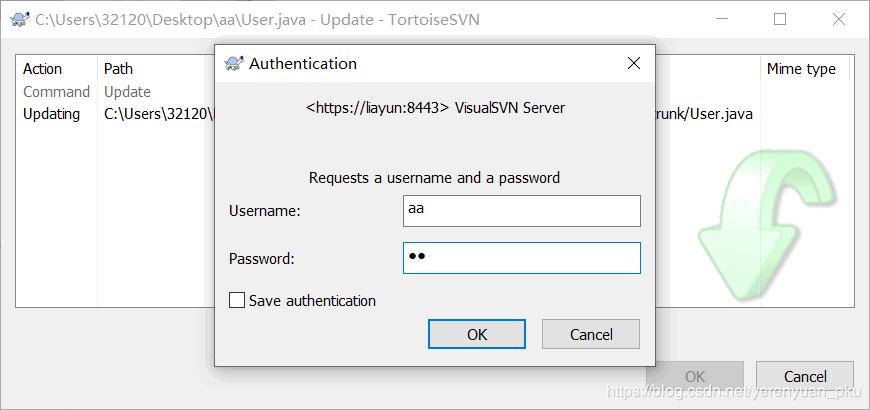Click the Username field containing aa
The image size is (870, 410).
522,211
